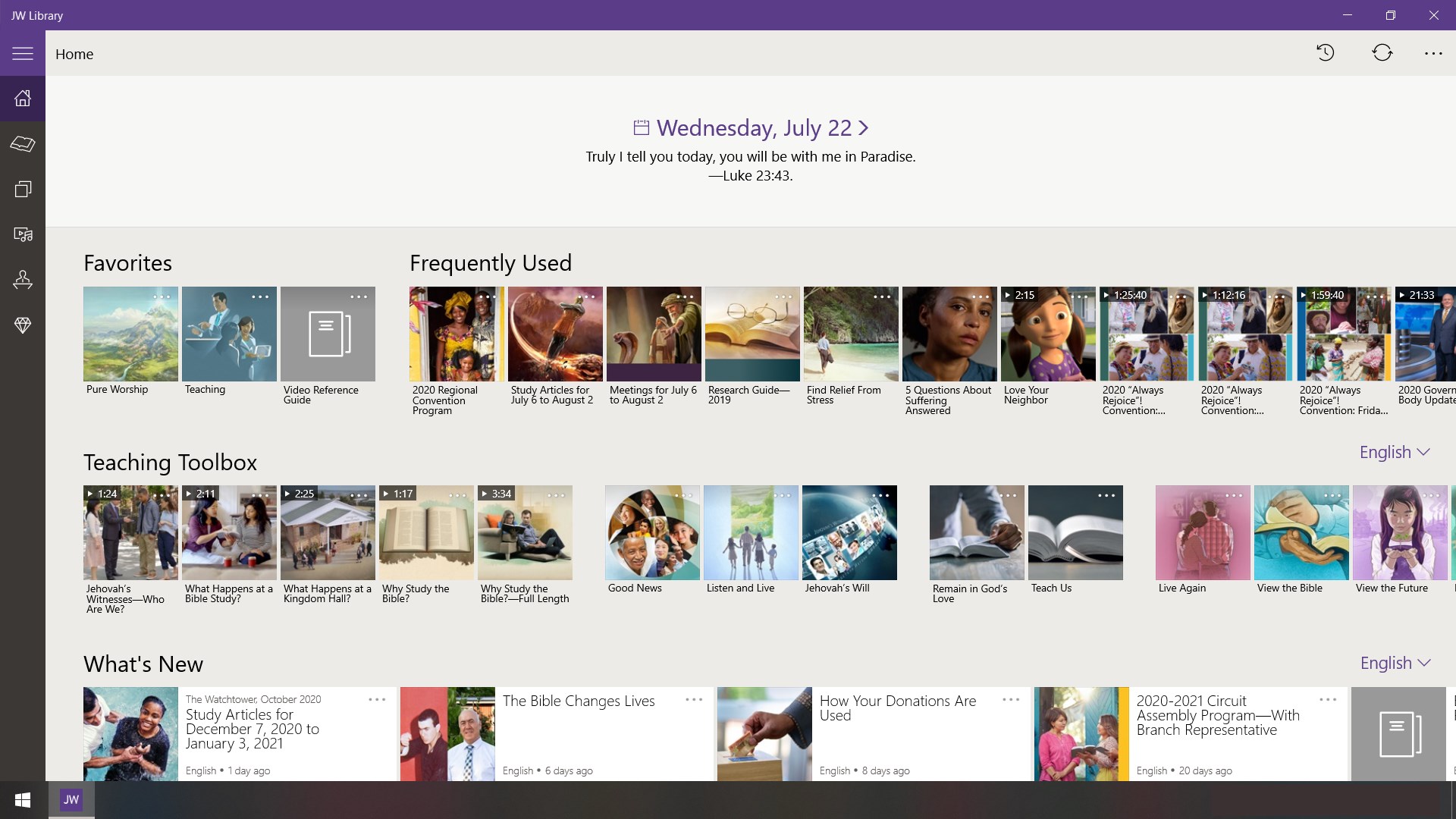Expand What's New English language dropdown

tap(1395, 663)
